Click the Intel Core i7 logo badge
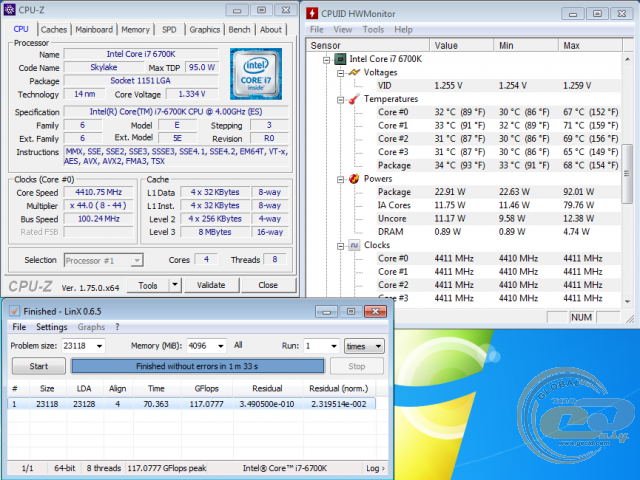The height and width of the screenshot is (480, 640). pyautogui.click(x=256, y=74)
